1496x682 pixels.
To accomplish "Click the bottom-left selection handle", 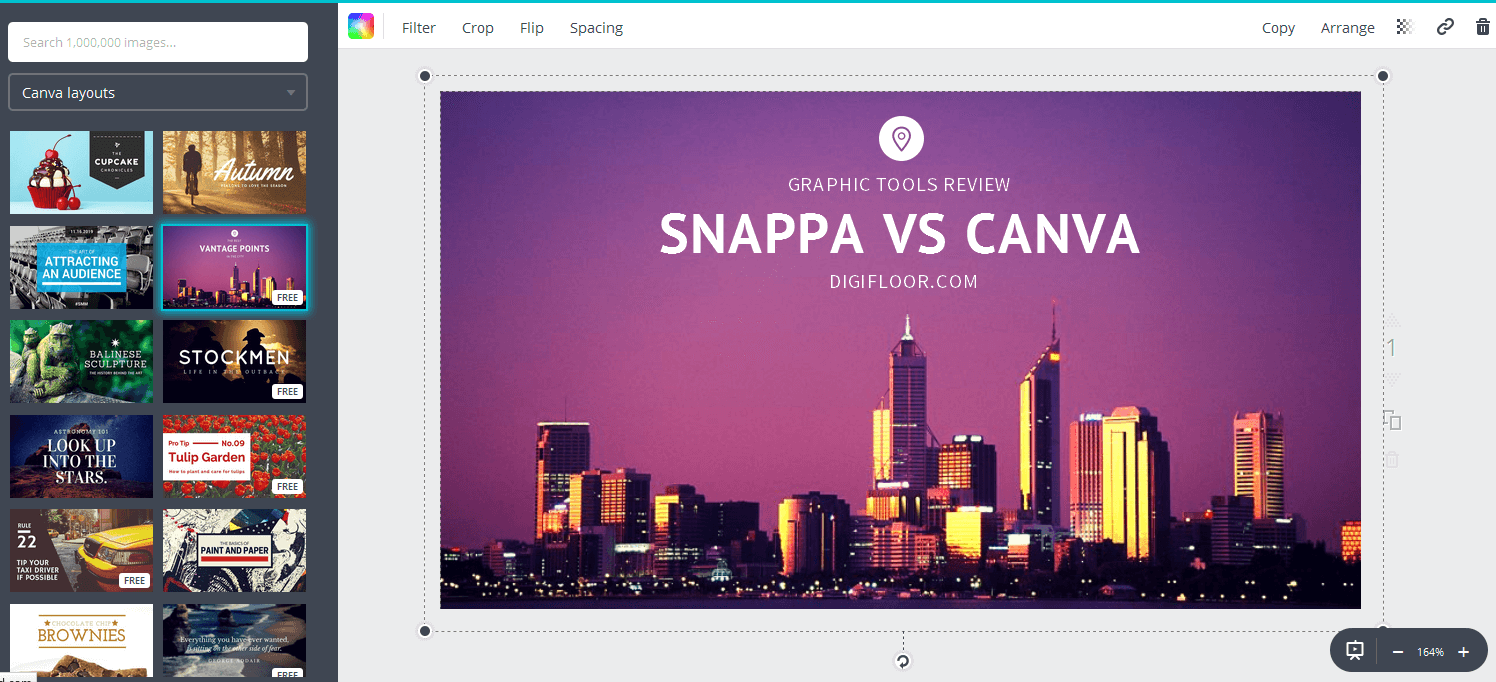I will coord(424,631).
